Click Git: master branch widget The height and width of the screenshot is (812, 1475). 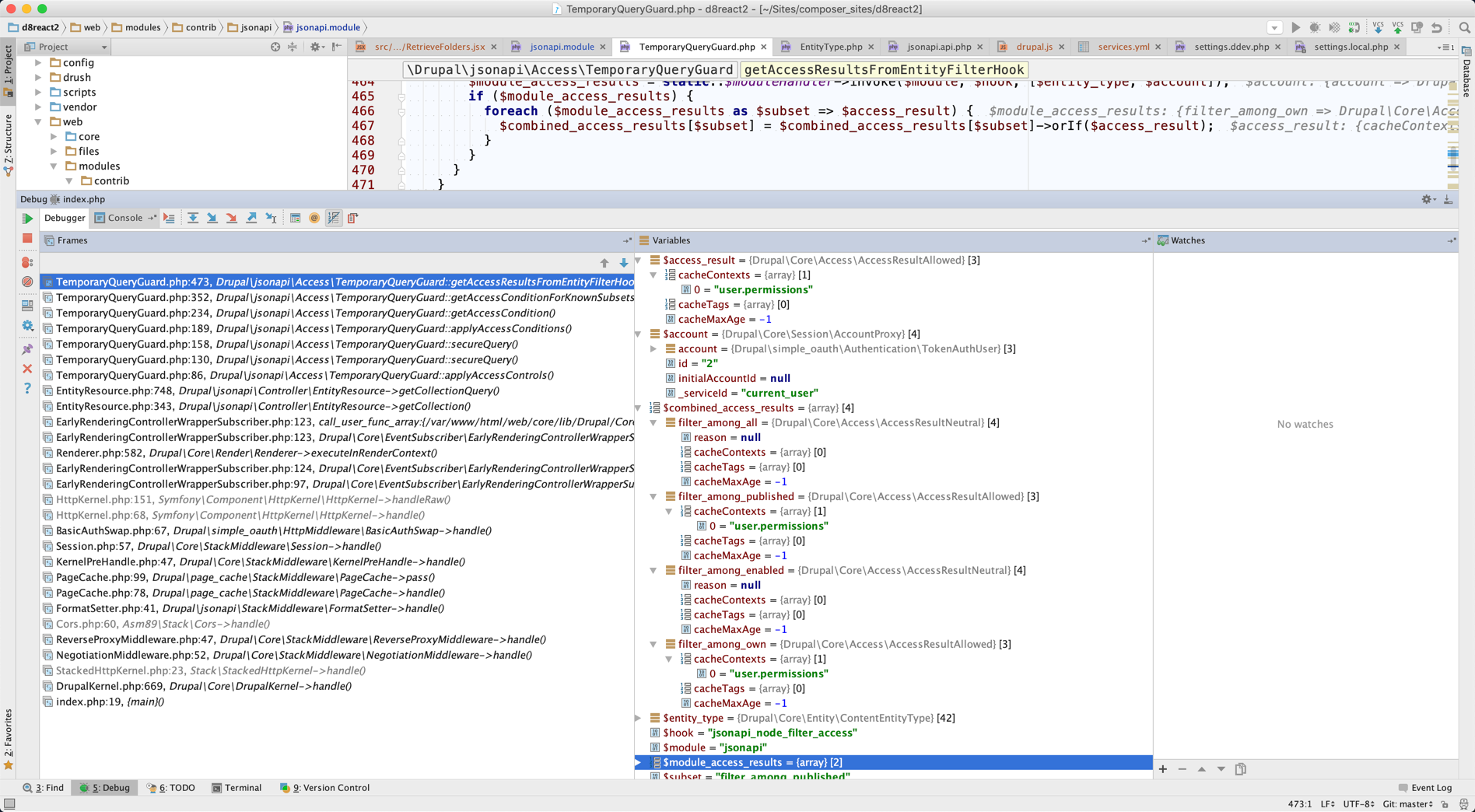click(1407, 804)
